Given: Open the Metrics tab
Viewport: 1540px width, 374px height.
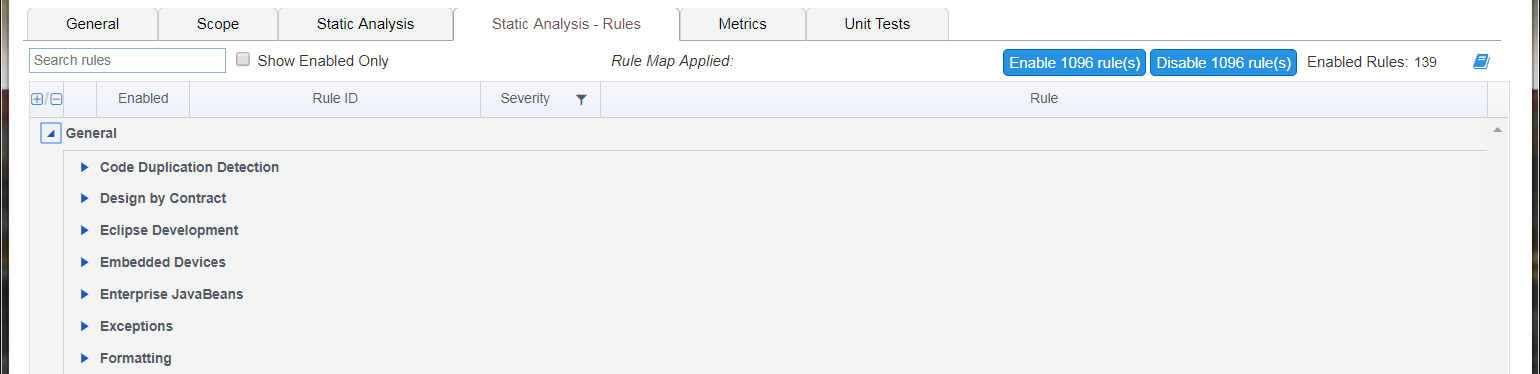Looking at the screenshot, I should tap(742, 24).
